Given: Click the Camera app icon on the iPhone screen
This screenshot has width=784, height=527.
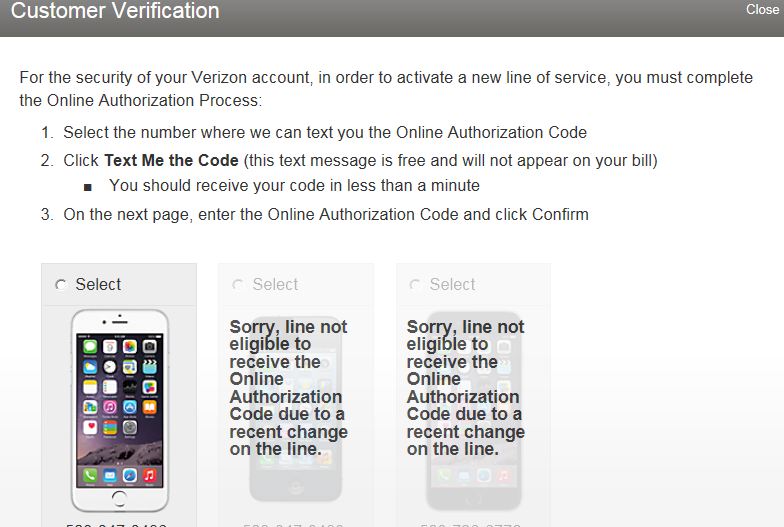Looking at the screenshot, I should click(x=150, y=346).
